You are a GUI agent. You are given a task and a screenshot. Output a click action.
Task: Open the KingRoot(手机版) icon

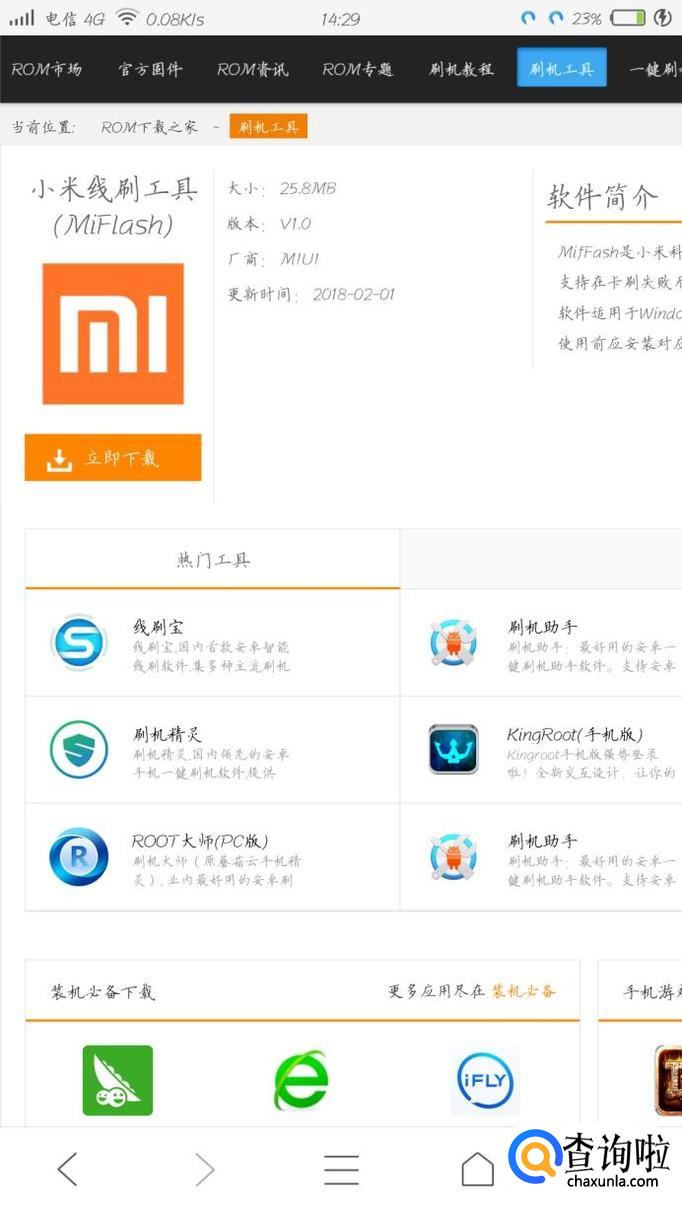454,749
